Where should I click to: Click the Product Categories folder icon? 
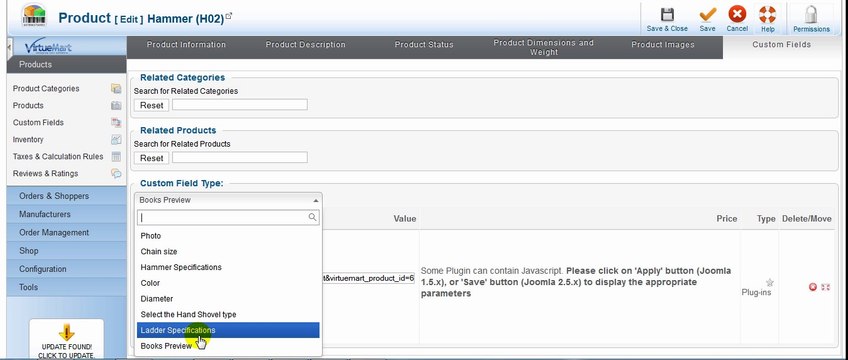coord(116,89)
